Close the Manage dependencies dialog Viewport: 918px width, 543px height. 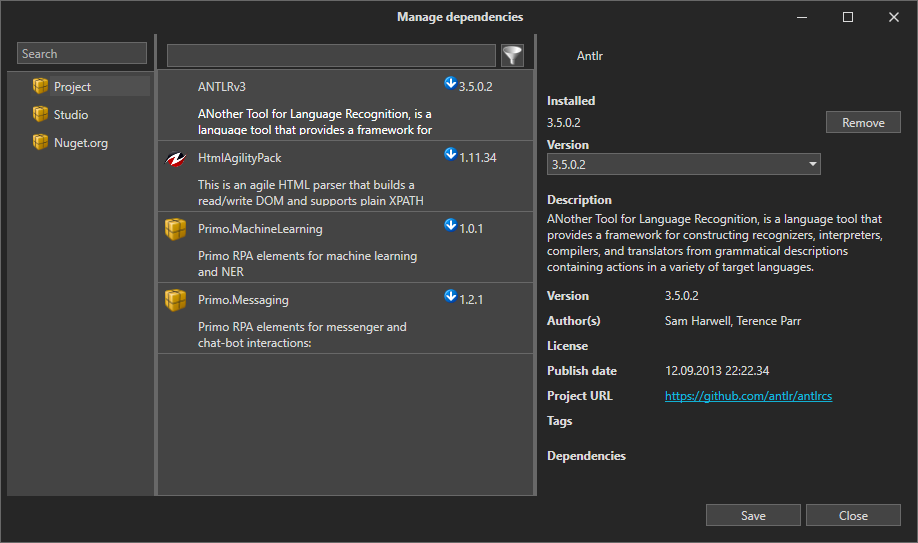click(853, 515)
